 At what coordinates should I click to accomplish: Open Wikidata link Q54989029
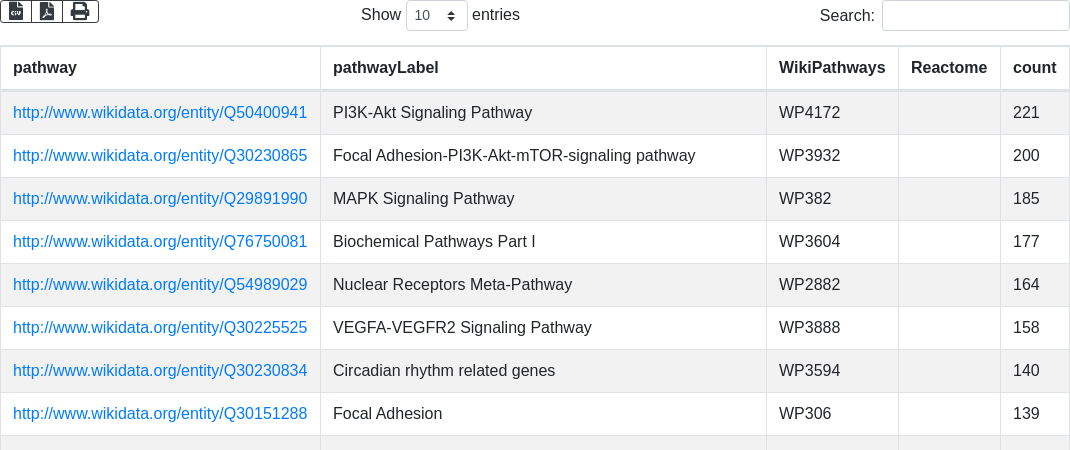pos(160,285)
